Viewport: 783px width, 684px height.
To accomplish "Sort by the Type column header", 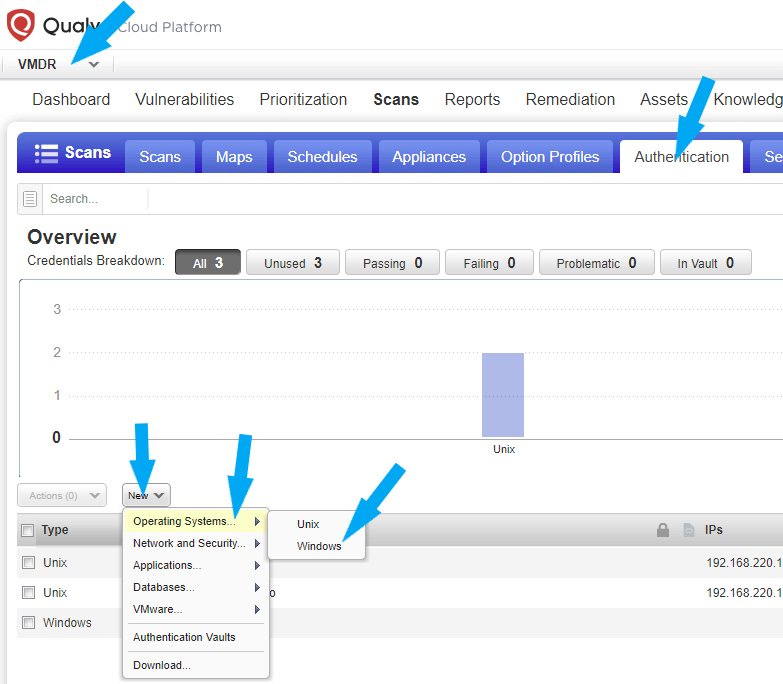I will pyautogui.click(x=55, y=530).
